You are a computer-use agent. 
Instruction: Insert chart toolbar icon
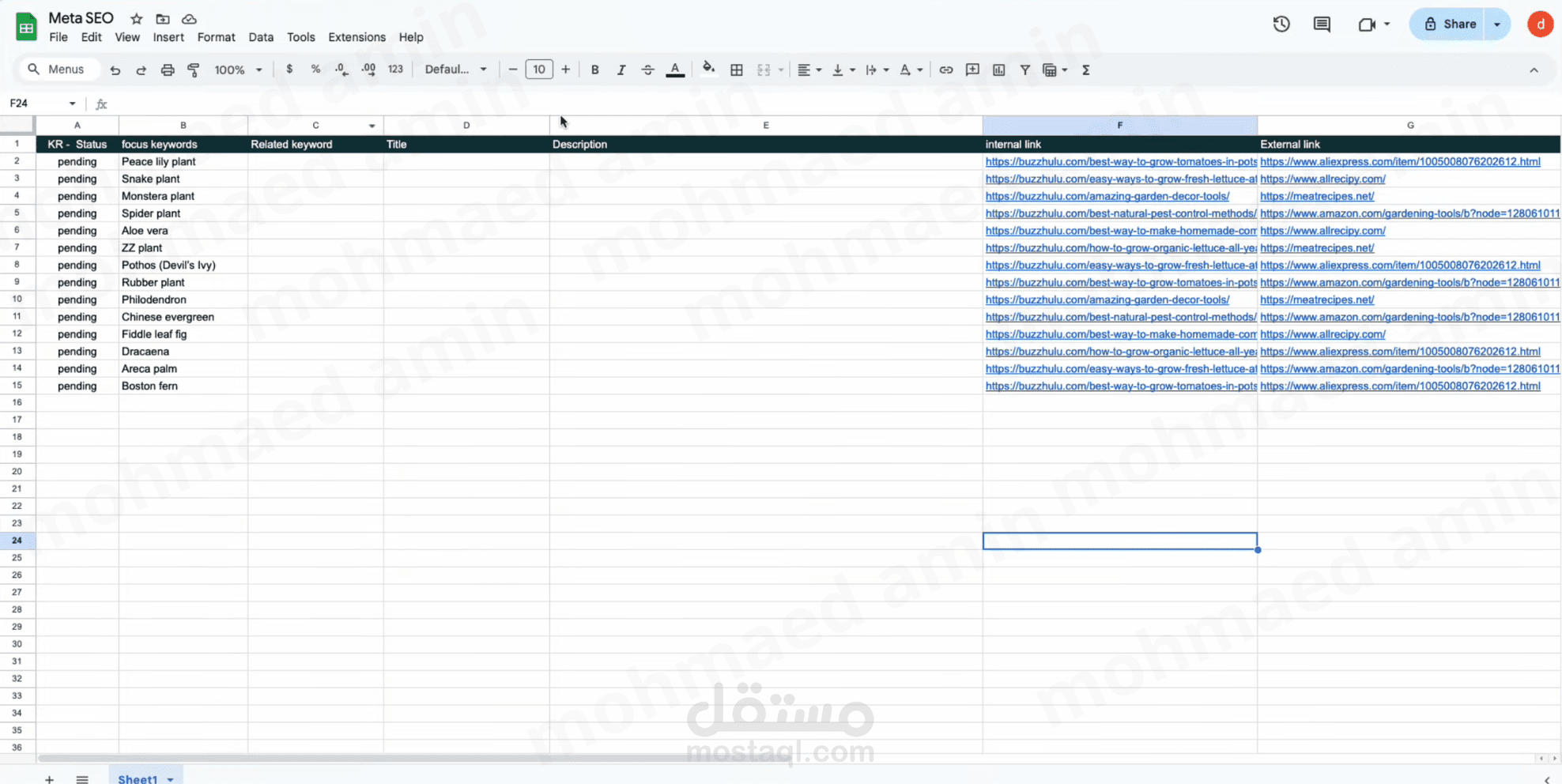[999, 70]
